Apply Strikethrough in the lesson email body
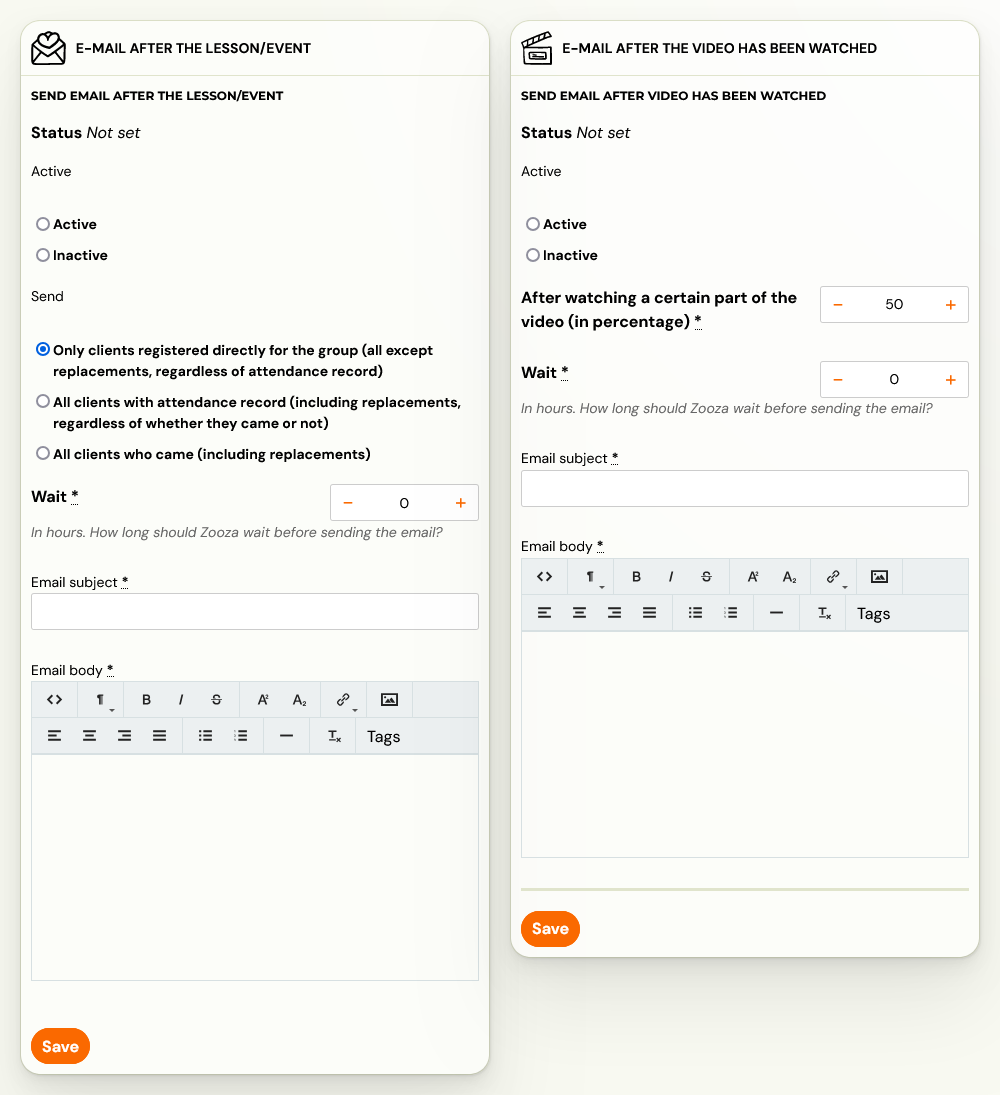 [x=216, y=699]
